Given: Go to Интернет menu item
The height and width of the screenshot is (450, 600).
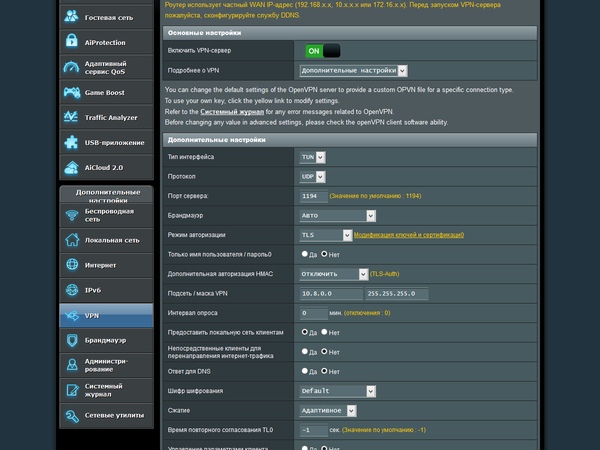Looking at the screenshot, I should click(x=106, y=265).
